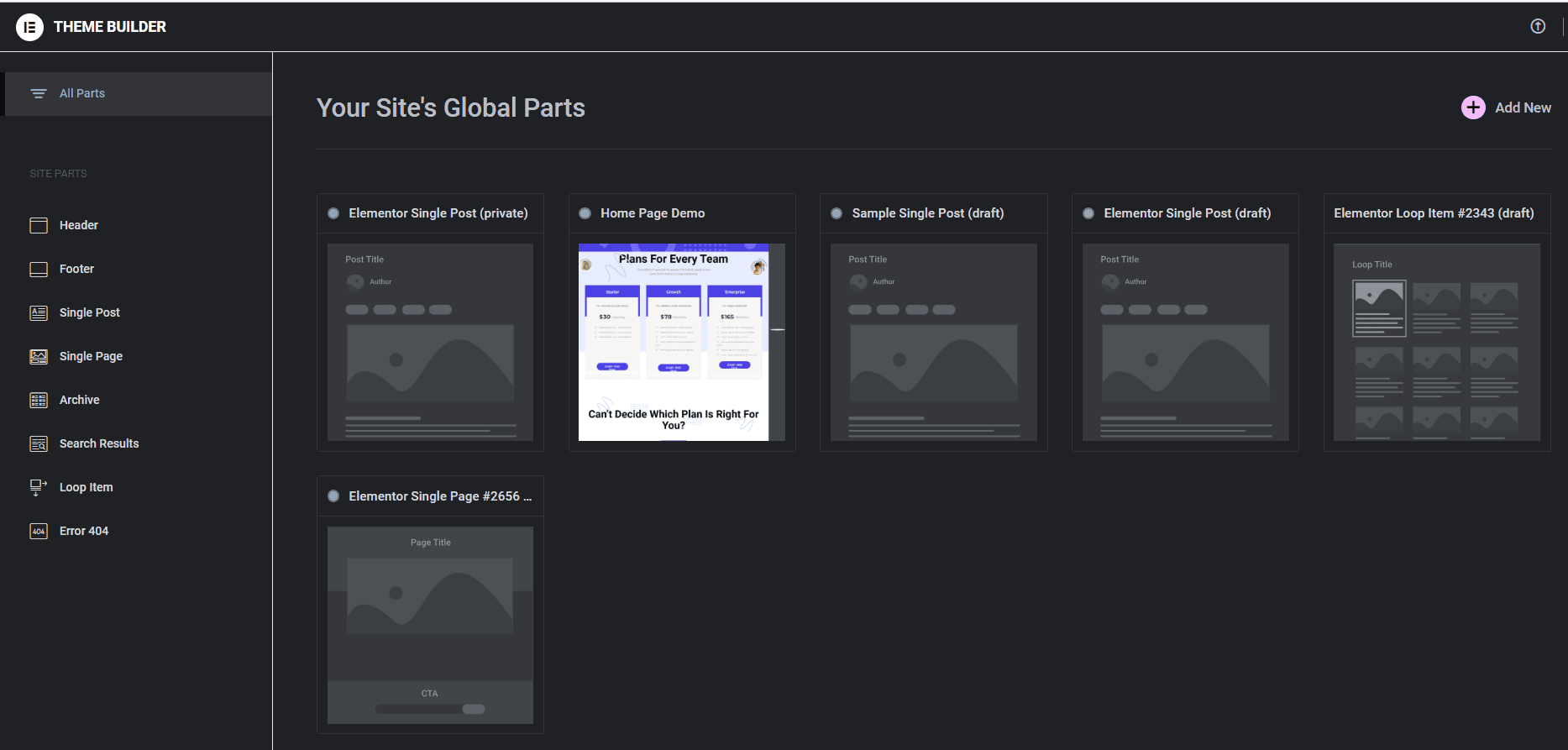This screenshot has width=1568, height=750.
Task: Toggle status dot on Elementor Single Post (private)
Action: [333, 213]
